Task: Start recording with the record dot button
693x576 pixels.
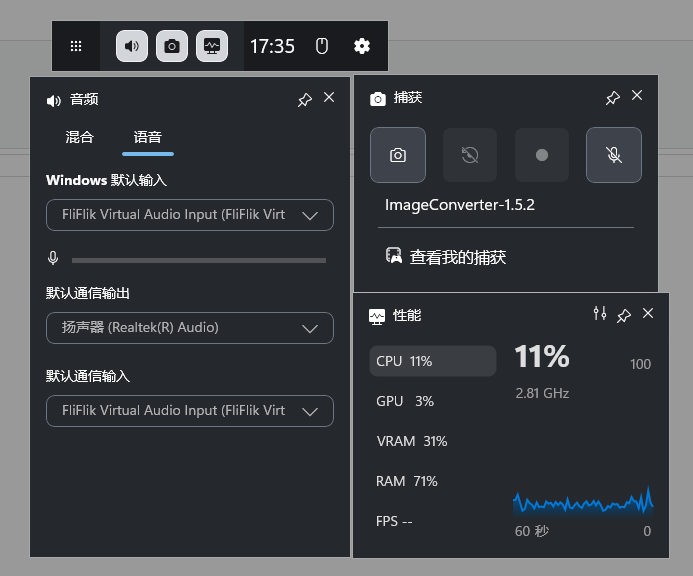Action: click(x=542, y=155)
